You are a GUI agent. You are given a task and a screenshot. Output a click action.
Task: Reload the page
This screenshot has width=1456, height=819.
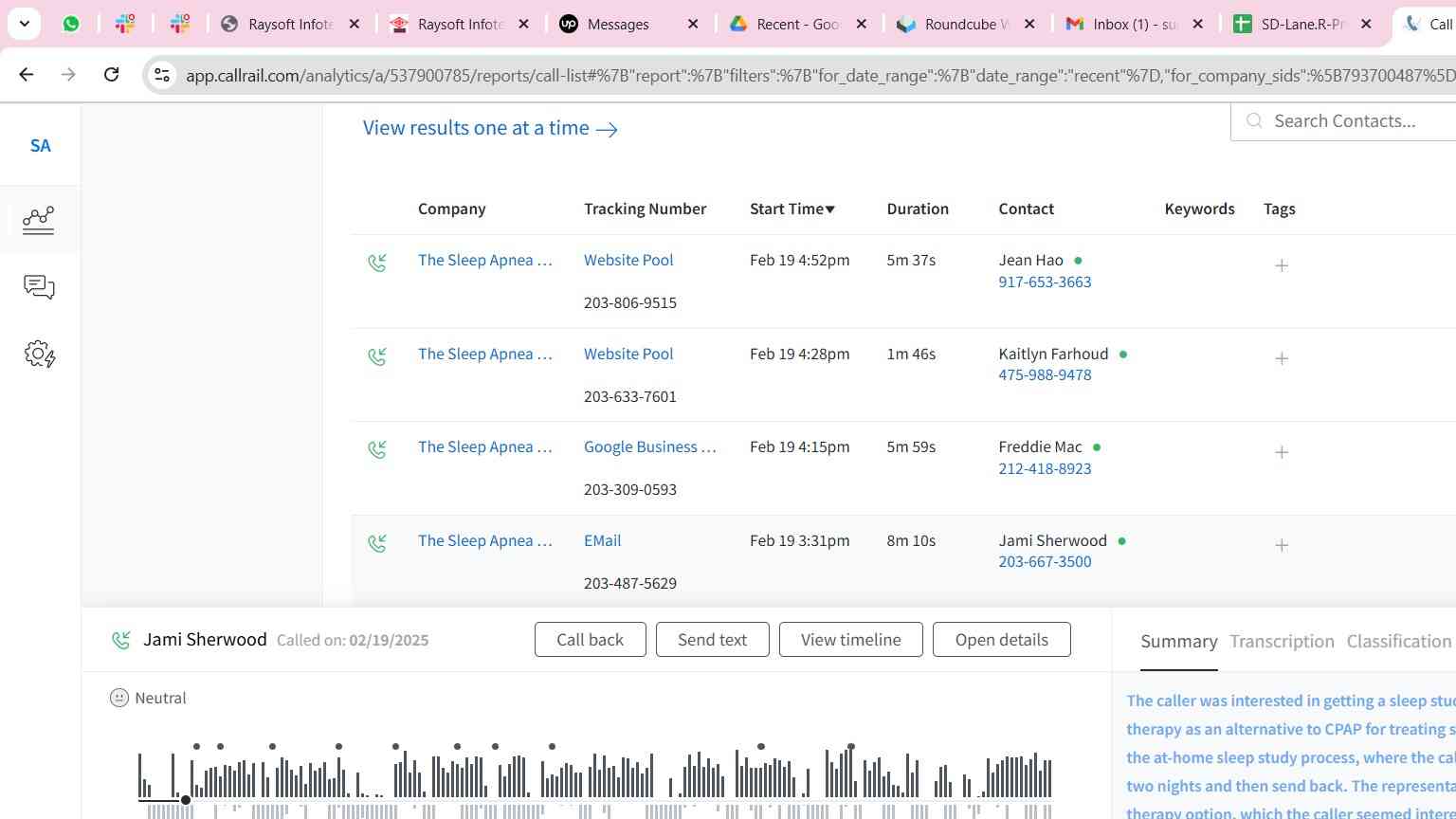coord(111,74)
